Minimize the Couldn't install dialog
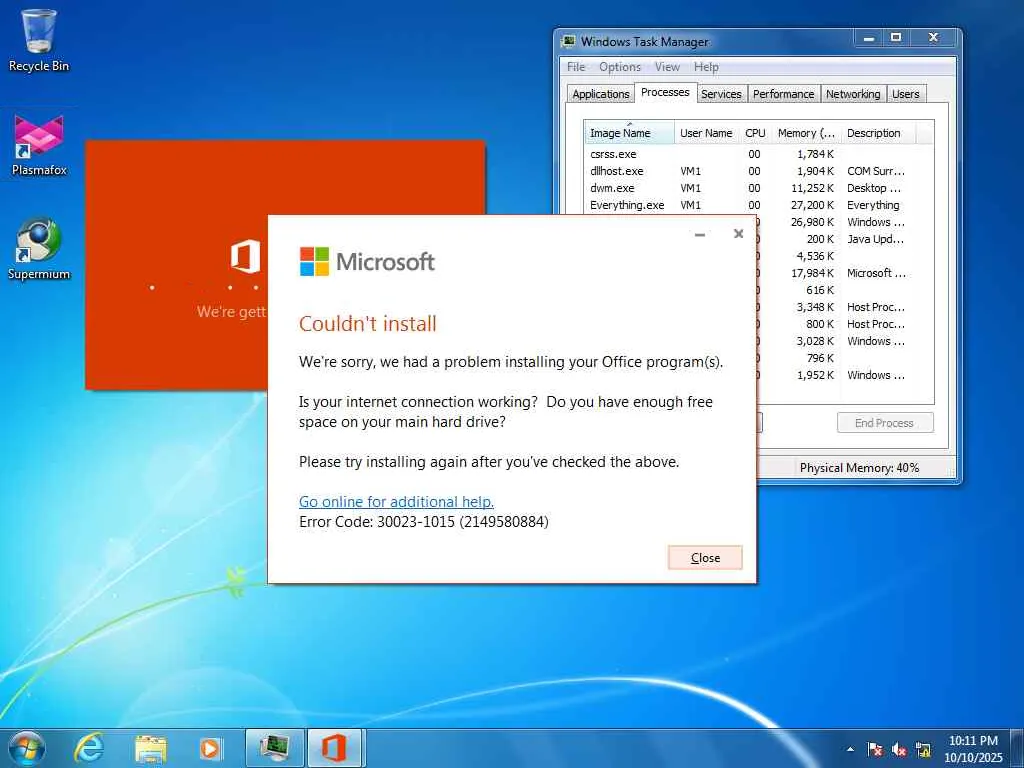This screenshot has height=768, width=1024. pyautogui.click(x=700, y=234)
